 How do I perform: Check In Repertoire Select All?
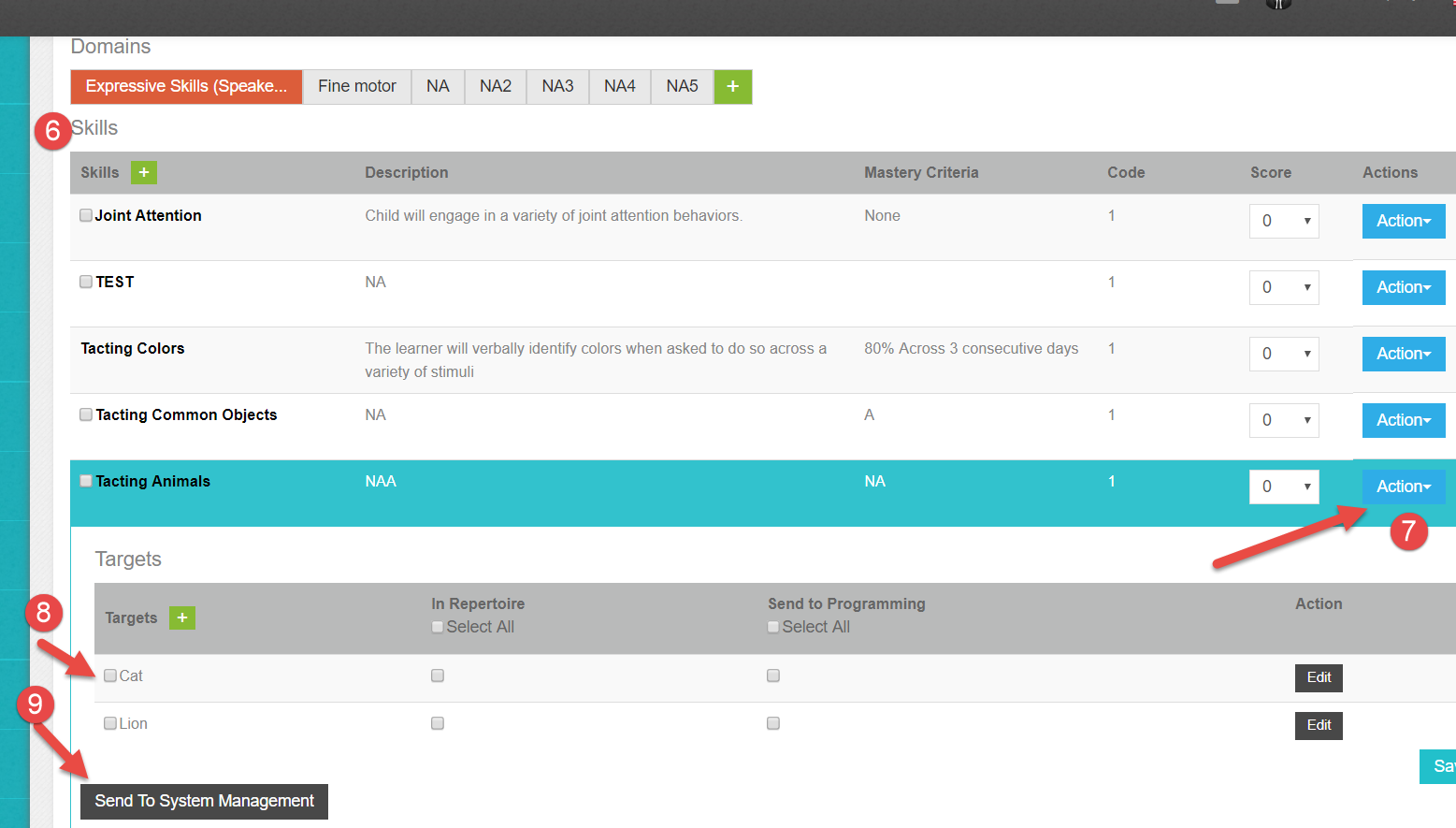437,627
